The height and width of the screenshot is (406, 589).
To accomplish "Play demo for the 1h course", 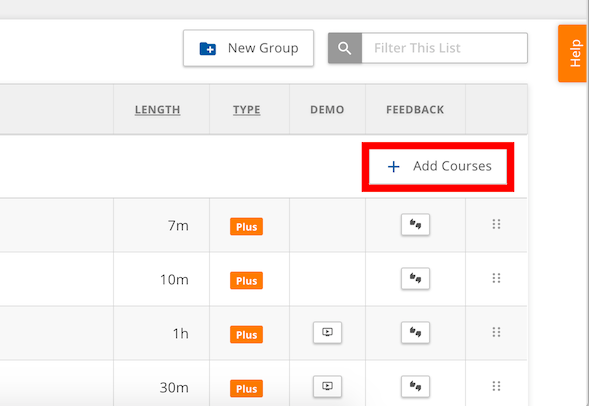I will 327,333.
